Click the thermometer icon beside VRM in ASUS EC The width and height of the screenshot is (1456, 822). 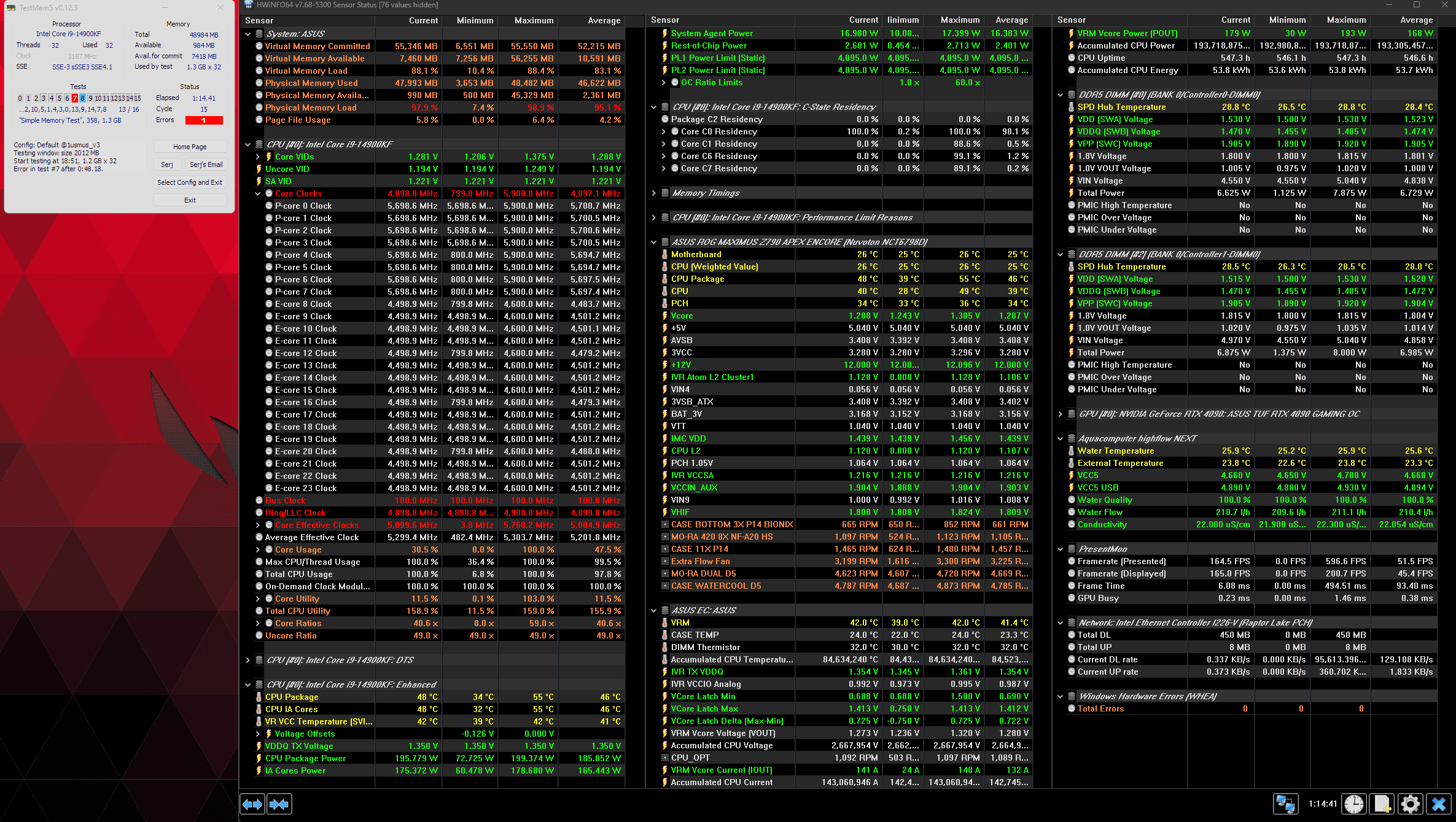(x=664, y=622)
